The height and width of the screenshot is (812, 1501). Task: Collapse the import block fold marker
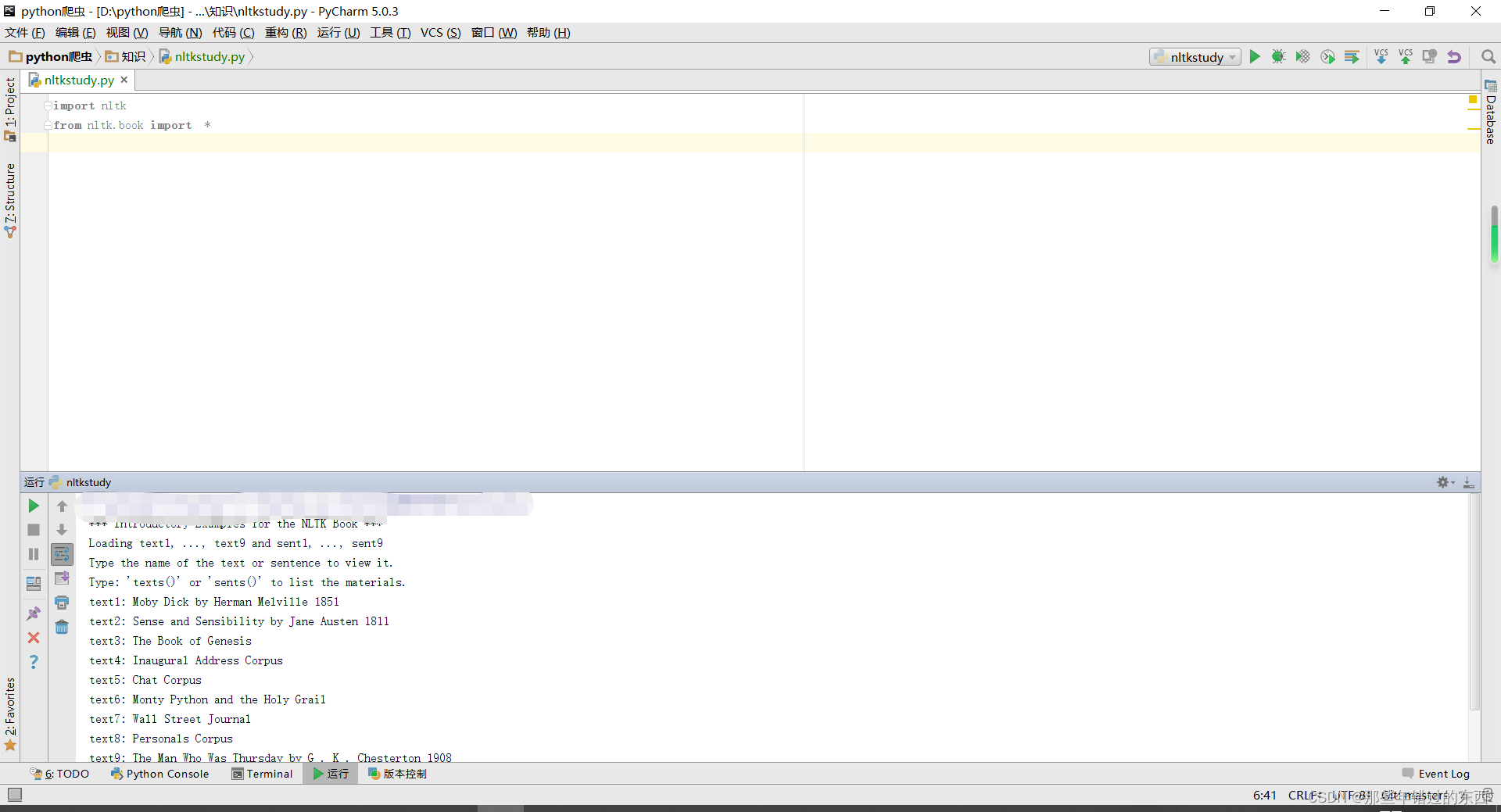tap(48, 106)
